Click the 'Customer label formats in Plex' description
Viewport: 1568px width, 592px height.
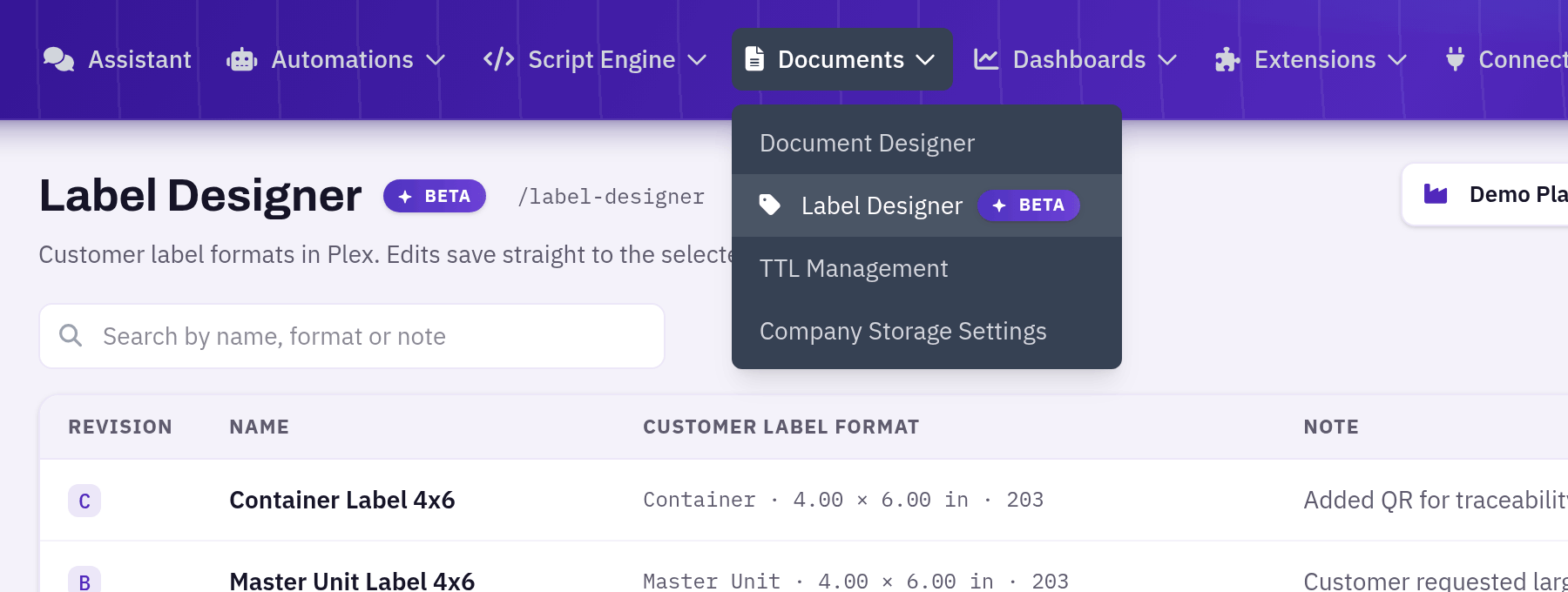coord(386,254)
